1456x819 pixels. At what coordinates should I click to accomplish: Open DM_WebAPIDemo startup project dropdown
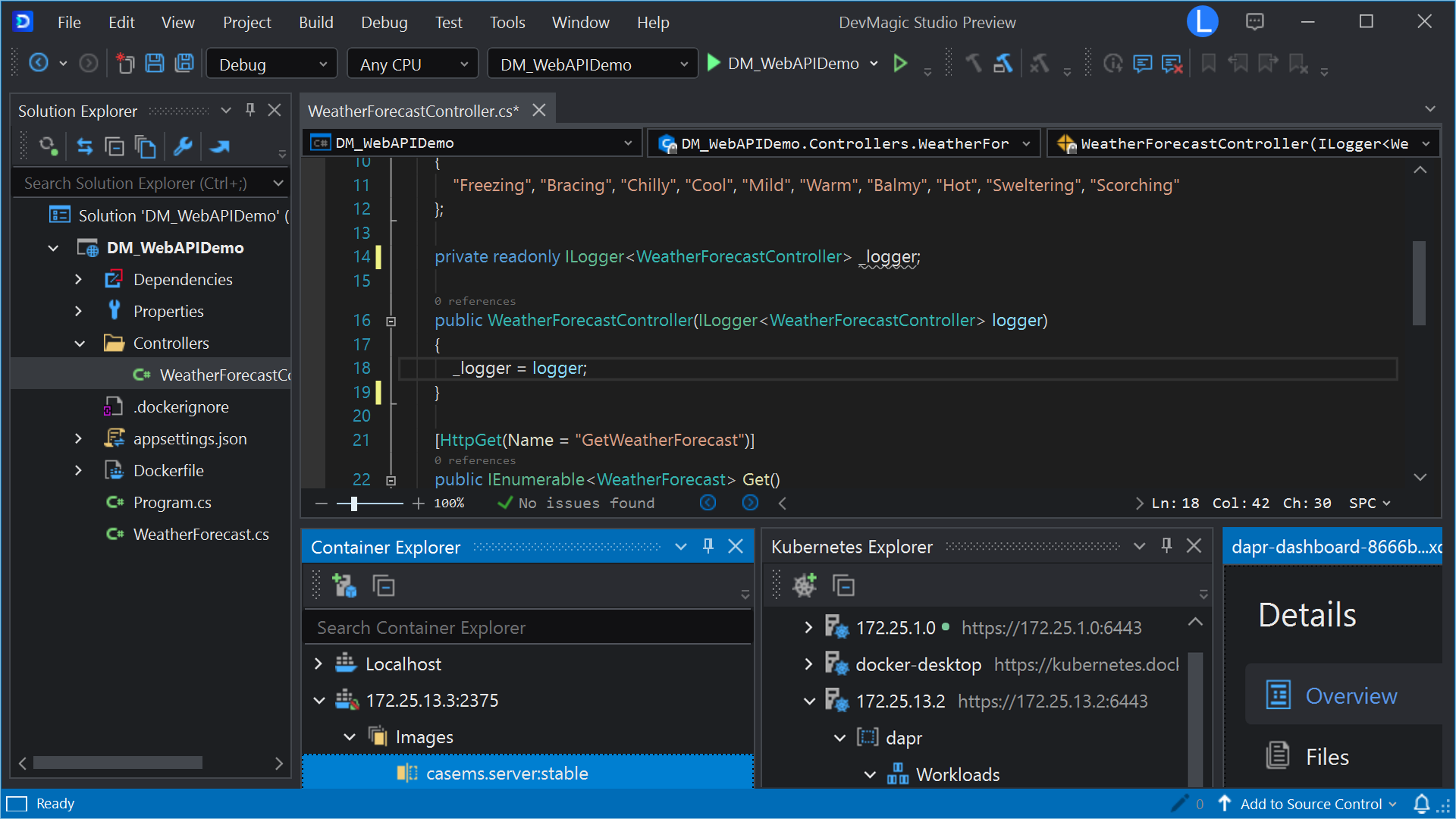592,64
